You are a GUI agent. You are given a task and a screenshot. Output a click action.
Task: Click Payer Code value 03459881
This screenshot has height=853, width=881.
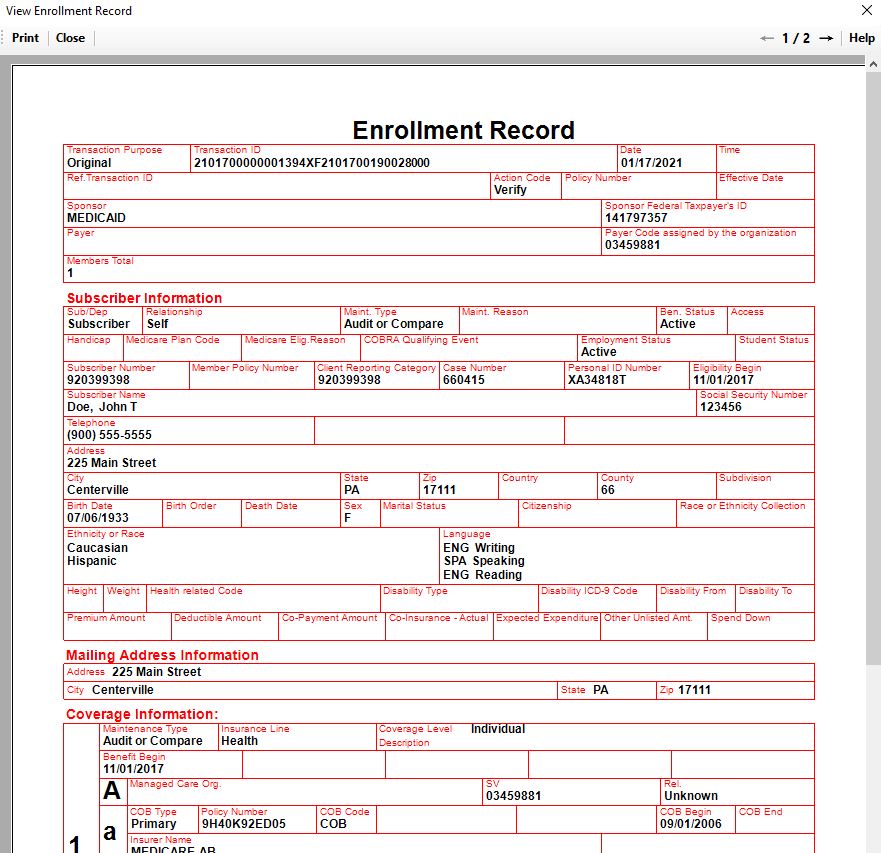click(633, 245)
